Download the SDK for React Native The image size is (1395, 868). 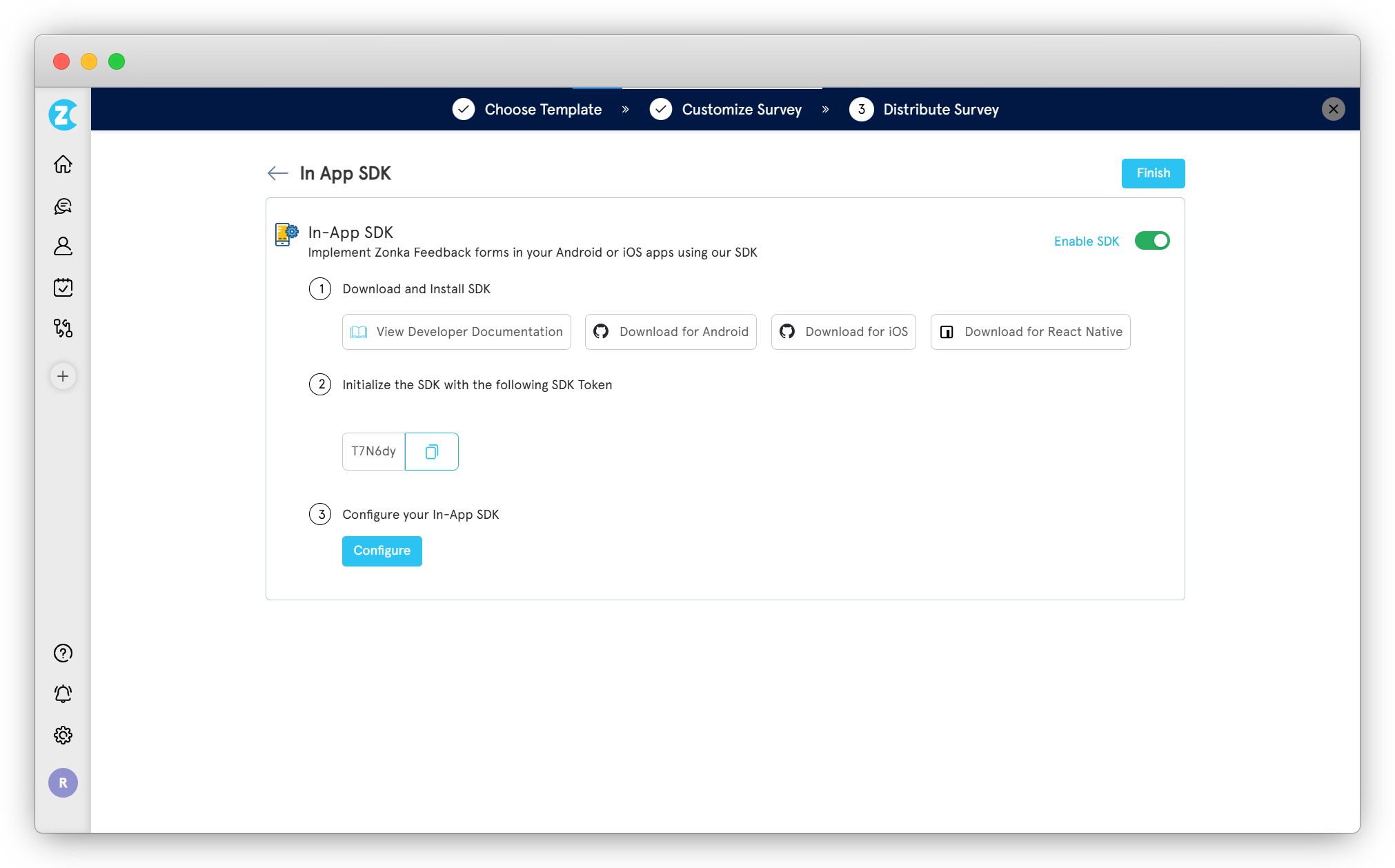click(1029, 332)
